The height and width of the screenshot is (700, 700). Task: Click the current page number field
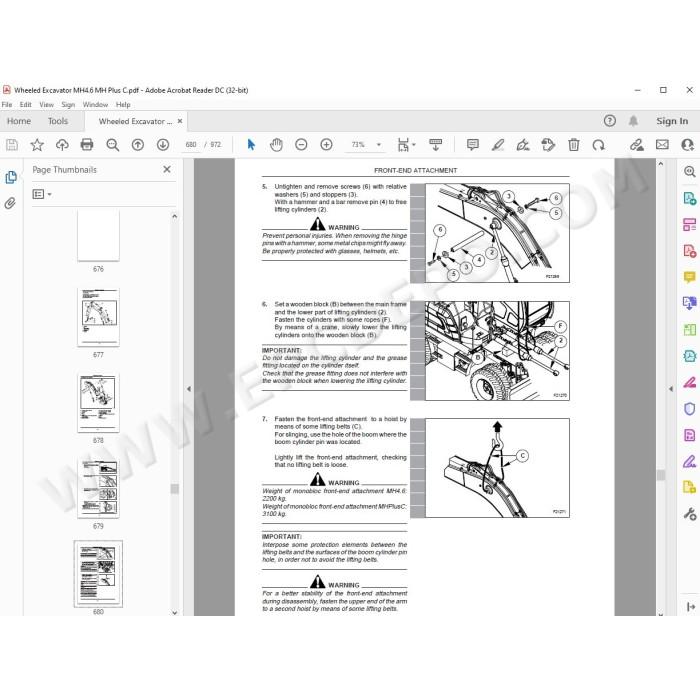click(191, 145)
